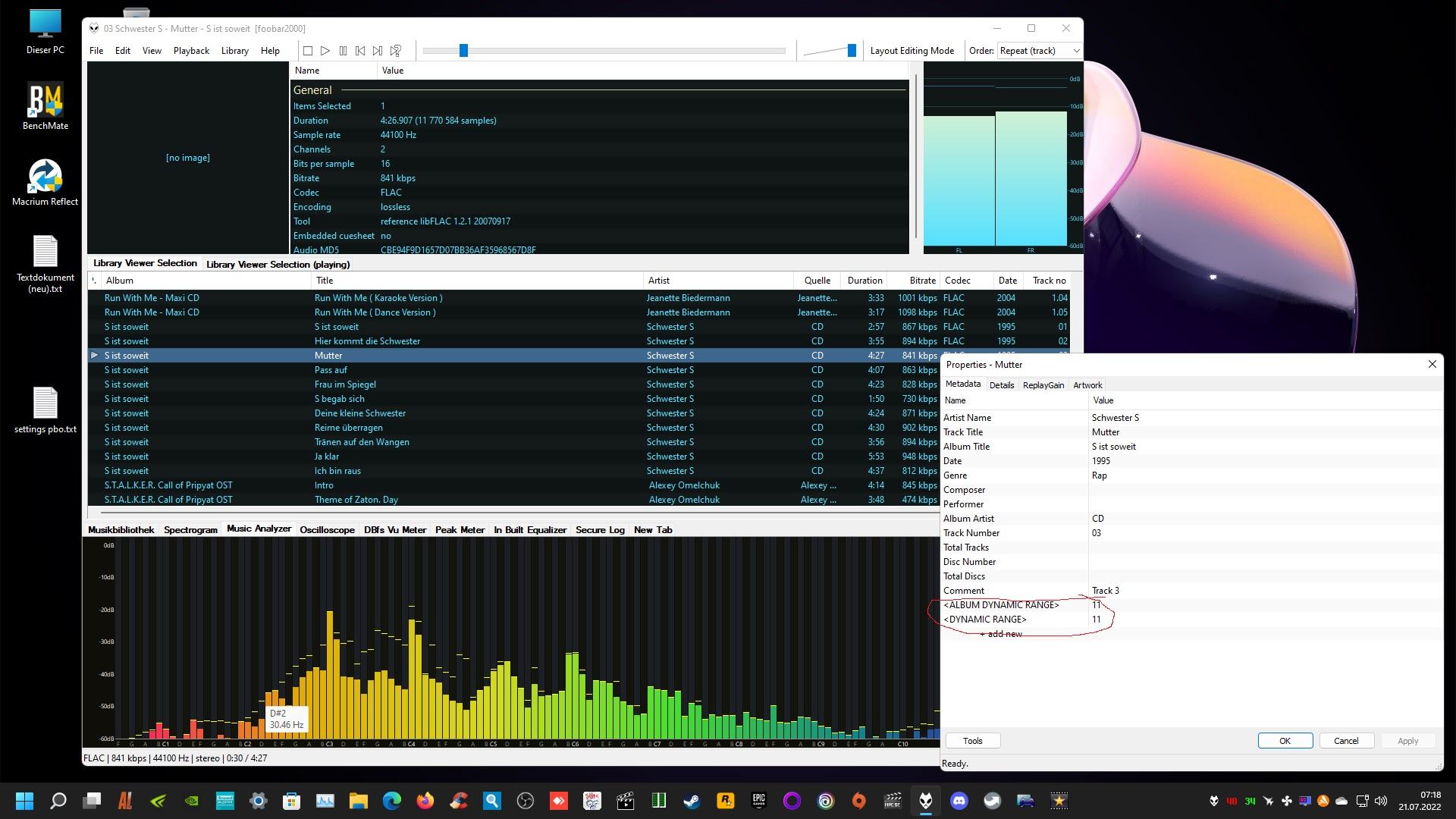
Task: Open the ReplayGain tab in Properties
Action: click(x=1043, y=385)
